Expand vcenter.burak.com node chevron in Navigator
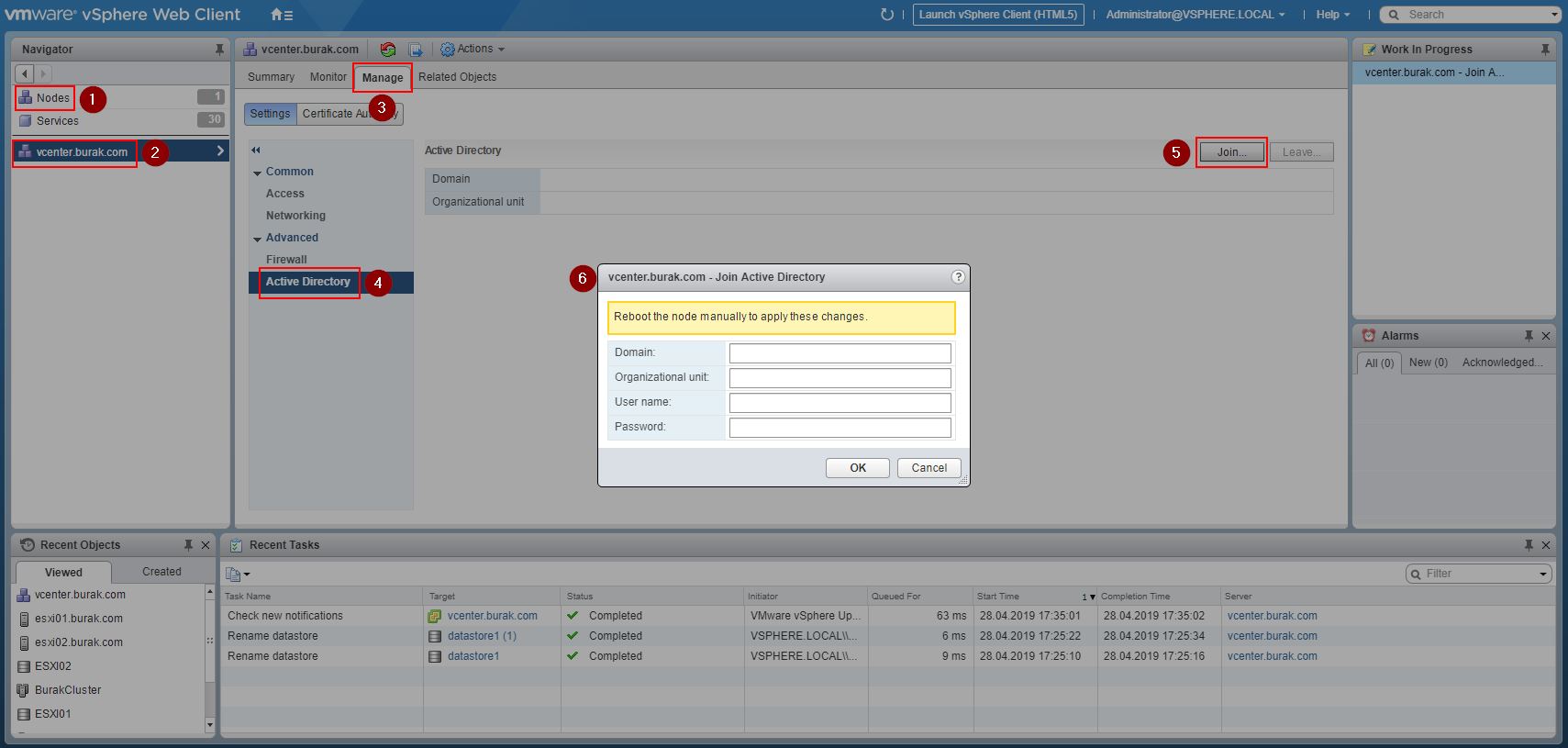This screenshot has height=748, width=1568. [x=220, y=151]
